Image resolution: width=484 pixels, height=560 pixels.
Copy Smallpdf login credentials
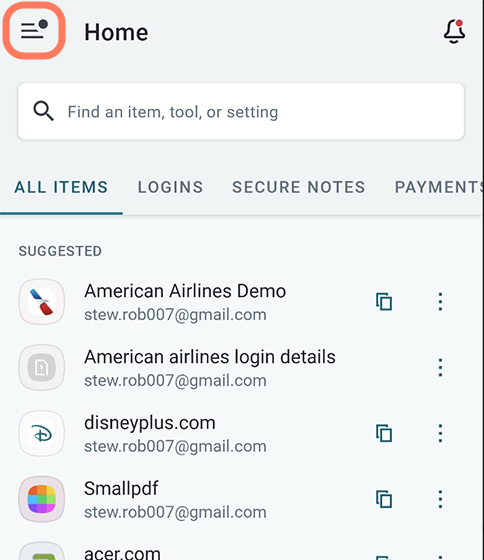coord(384,499)
